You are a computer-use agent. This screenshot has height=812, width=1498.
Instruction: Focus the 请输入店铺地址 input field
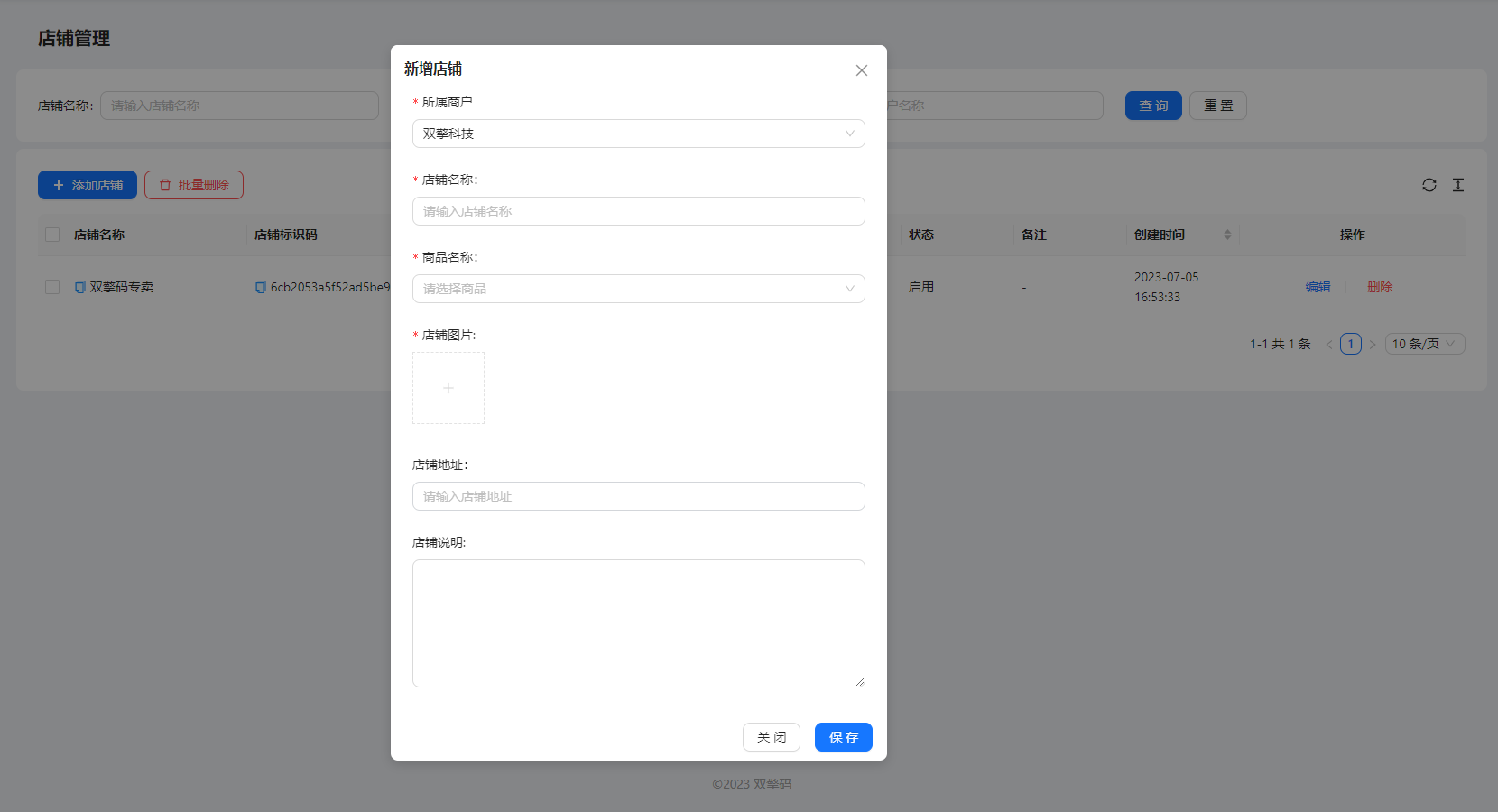pos(639,496)
